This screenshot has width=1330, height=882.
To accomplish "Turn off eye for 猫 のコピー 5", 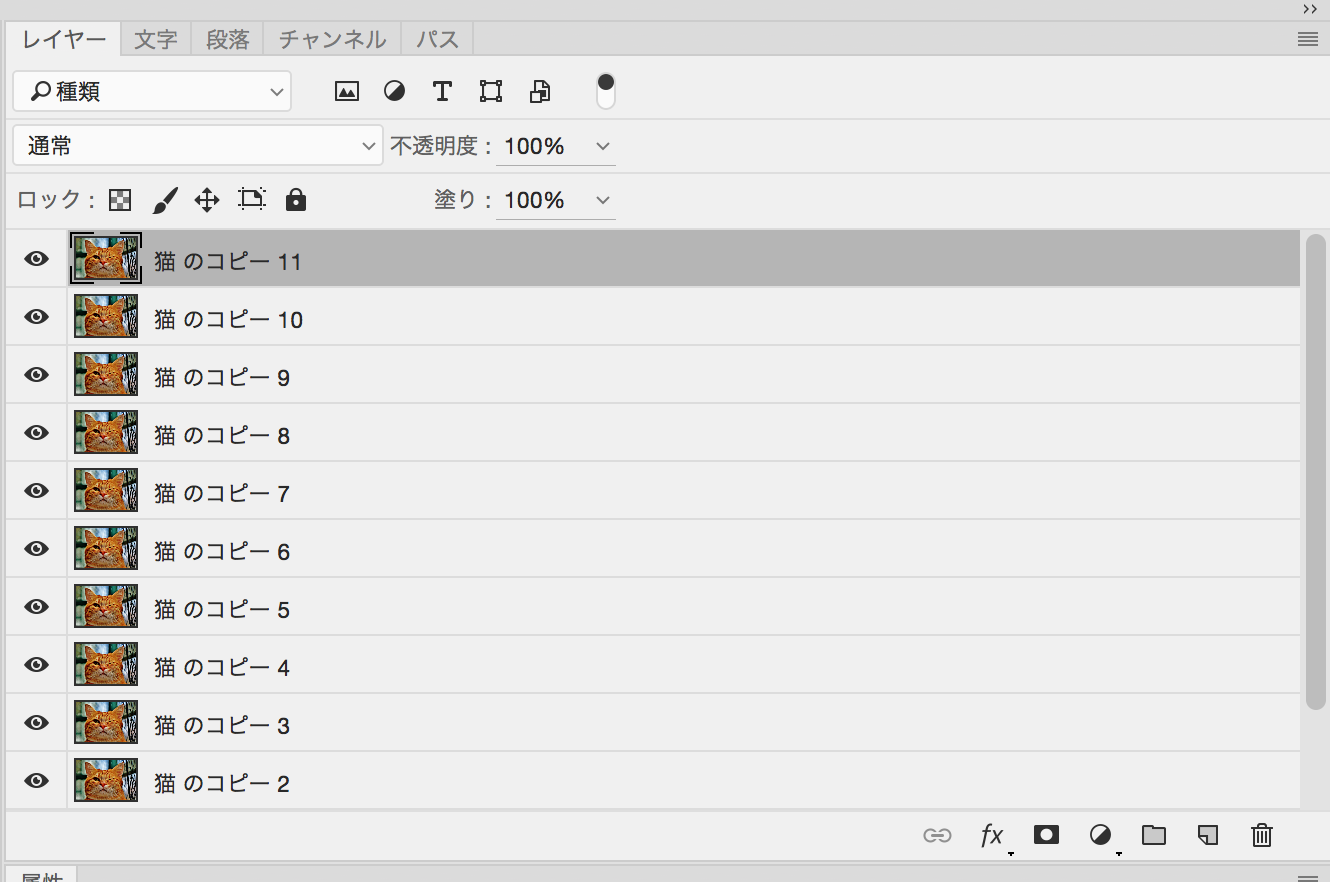I will [x=37, y=607].
